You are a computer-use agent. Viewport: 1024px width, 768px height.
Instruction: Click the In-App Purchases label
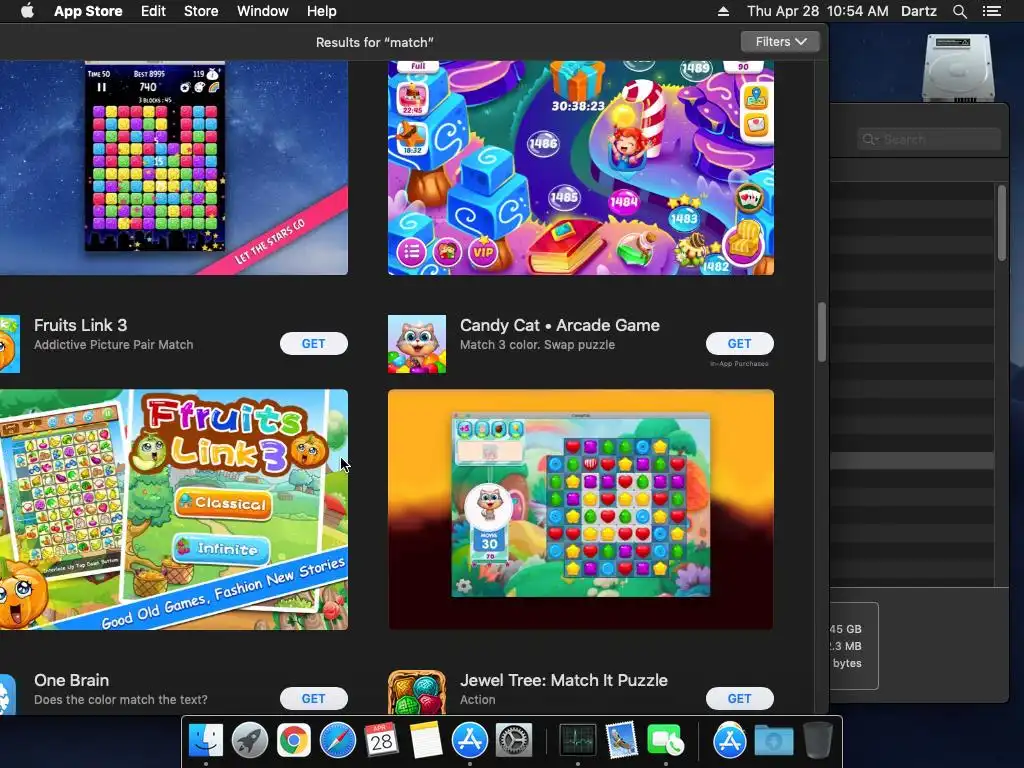click(739, 364)
